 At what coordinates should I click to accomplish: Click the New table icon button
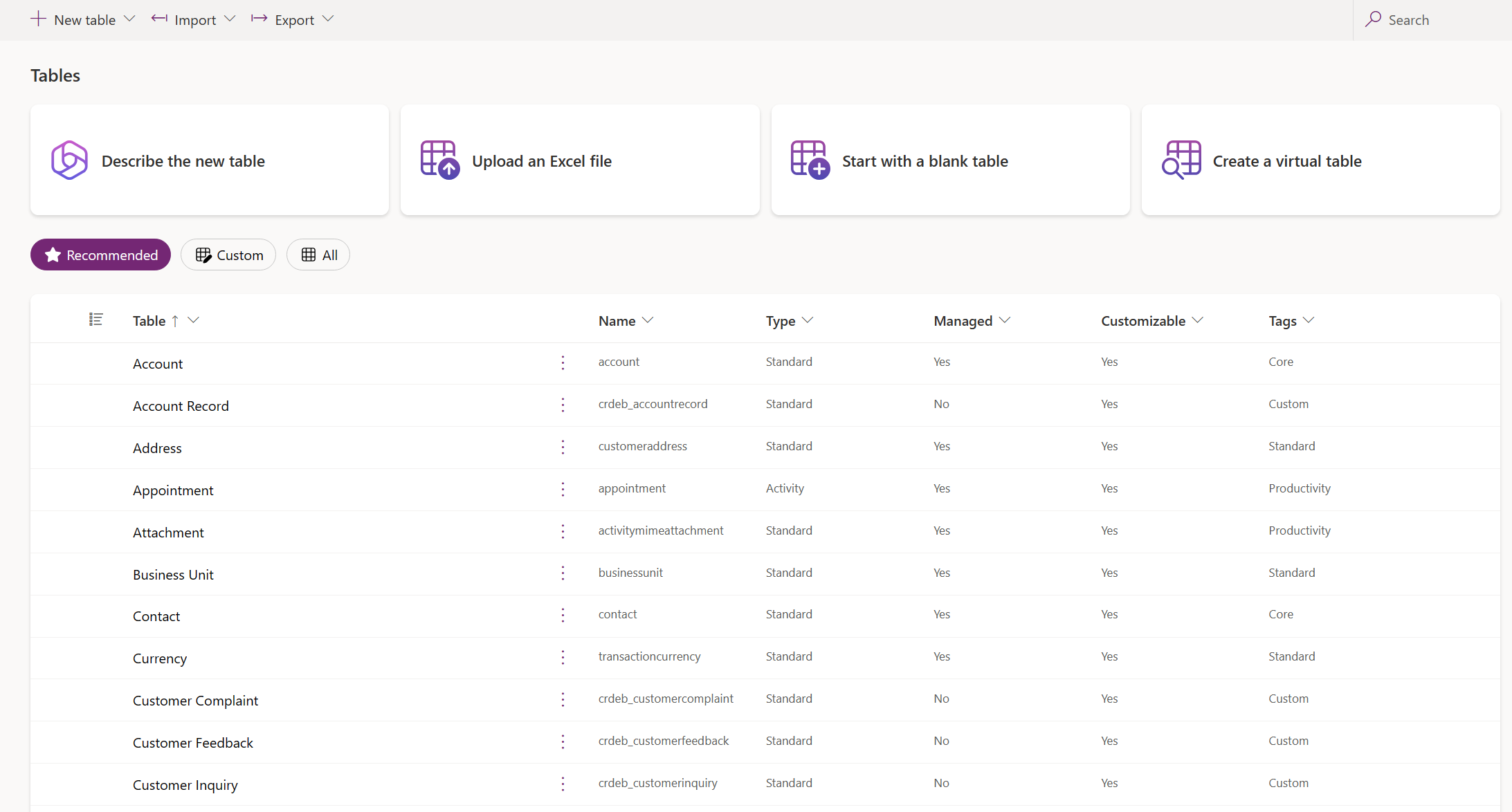click(x=37, y=19)
